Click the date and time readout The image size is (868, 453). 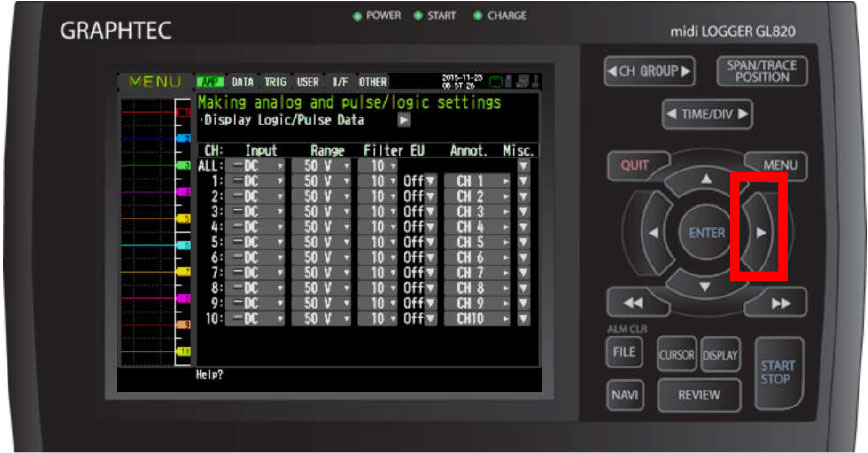[x=462, y=82]
